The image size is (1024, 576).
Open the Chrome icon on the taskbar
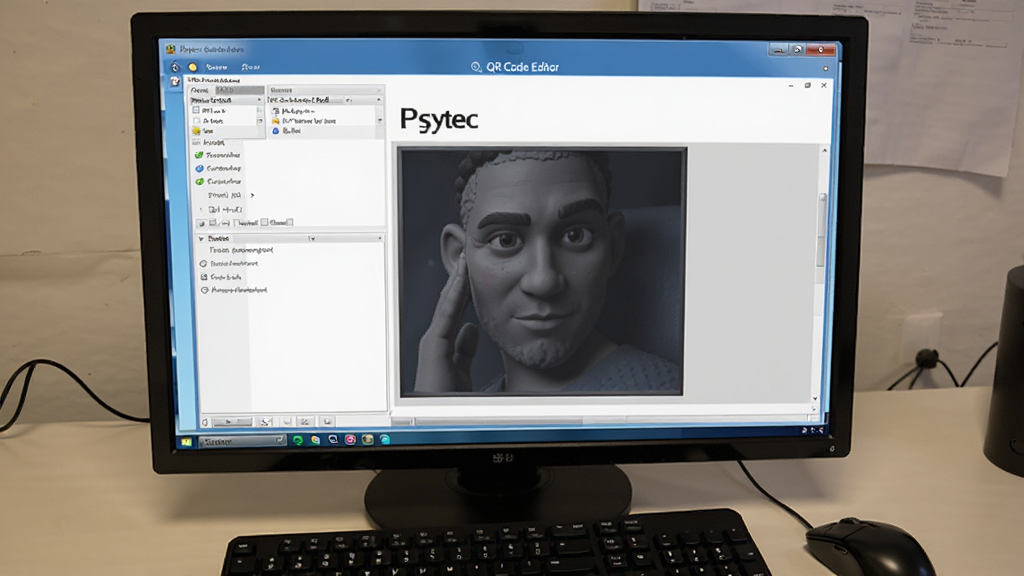pos(315,440)
